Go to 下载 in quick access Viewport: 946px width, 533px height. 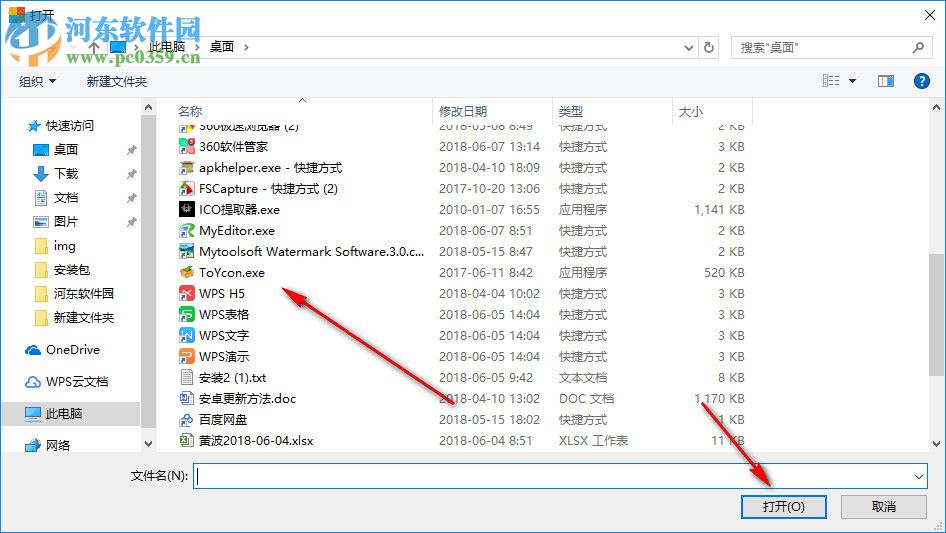coord(55,173)
